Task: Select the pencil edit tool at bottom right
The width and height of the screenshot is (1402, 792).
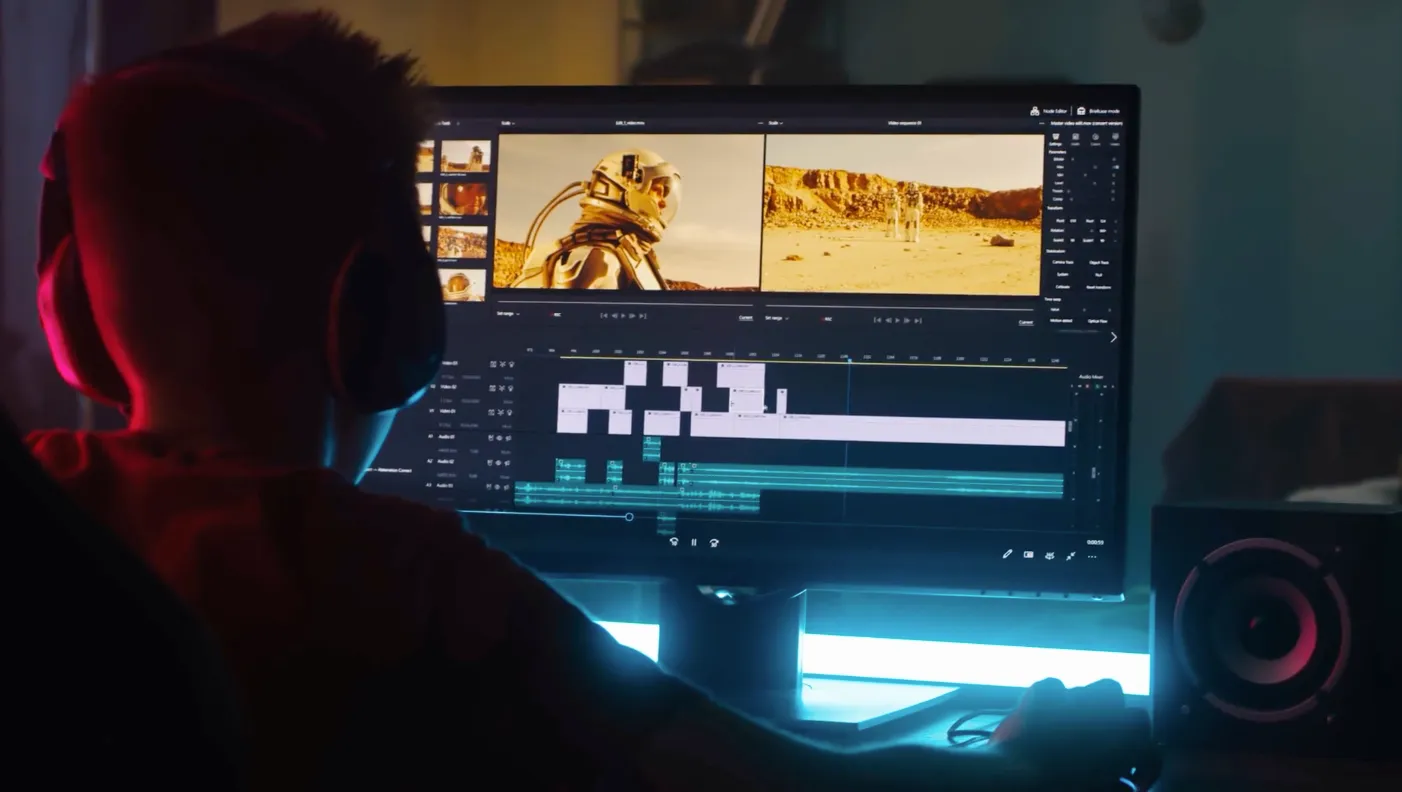Action: coord(1008,553)
